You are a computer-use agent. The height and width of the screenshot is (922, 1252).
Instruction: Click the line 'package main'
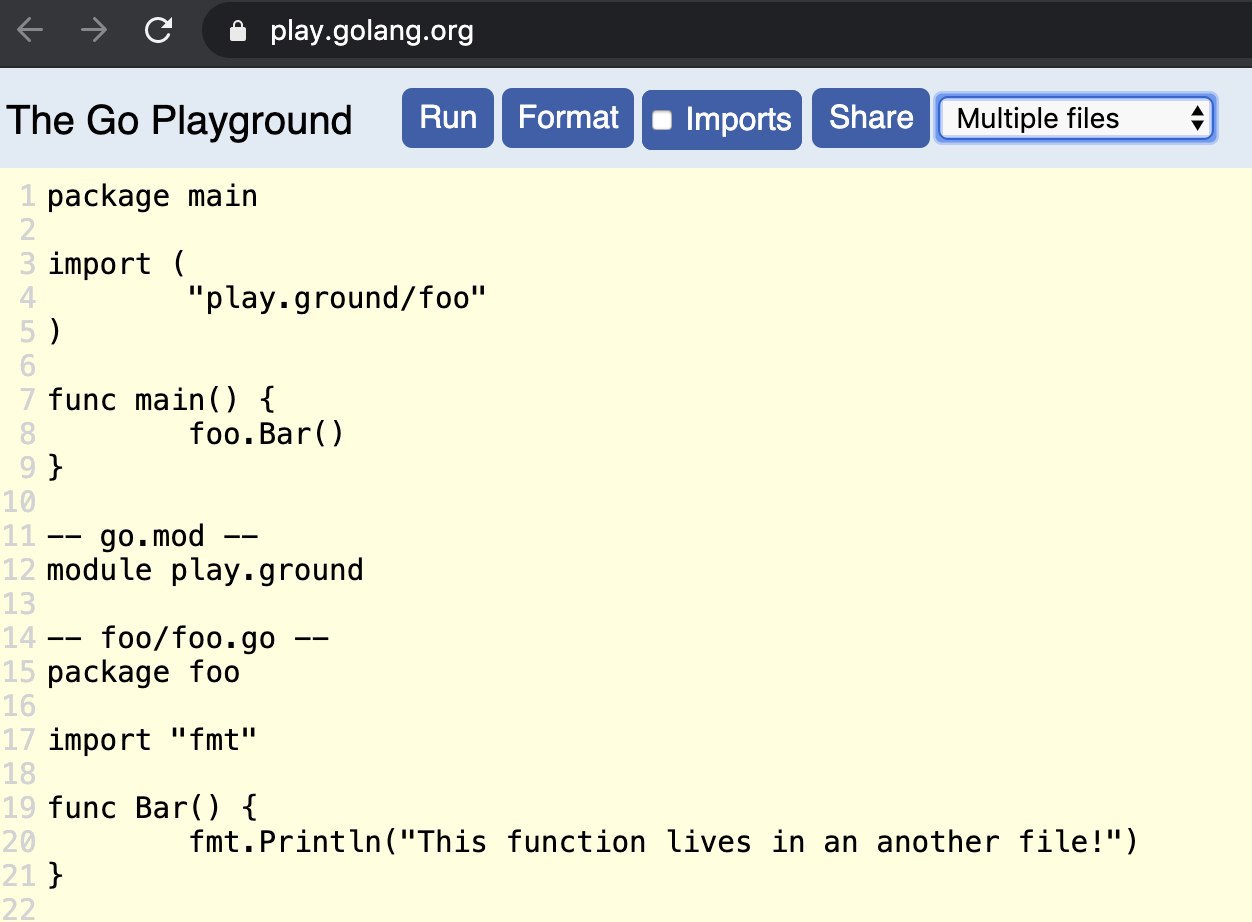point(152,196)
